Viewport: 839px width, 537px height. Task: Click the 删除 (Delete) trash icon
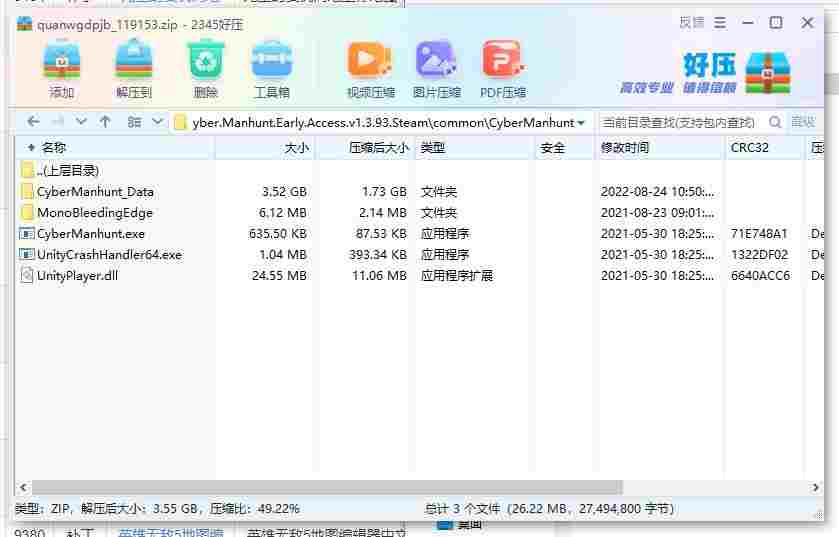point(205,68)
